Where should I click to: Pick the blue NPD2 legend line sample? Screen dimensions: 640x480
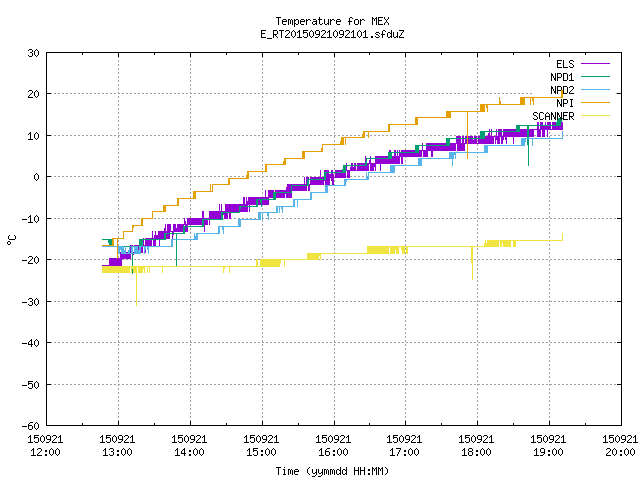[595, 90]
